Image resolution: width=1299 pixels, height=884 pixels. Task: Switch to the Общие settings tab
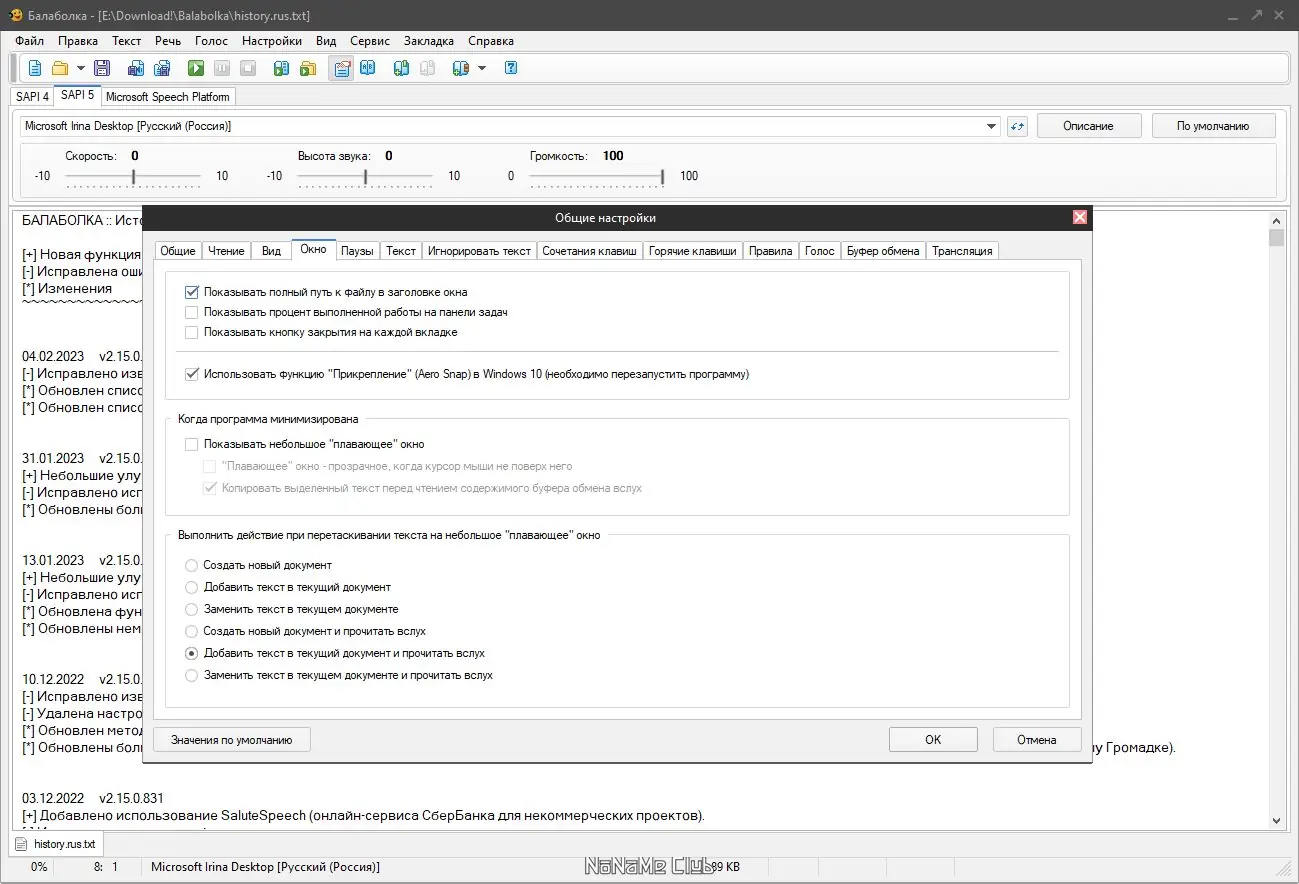click(178, 251)
